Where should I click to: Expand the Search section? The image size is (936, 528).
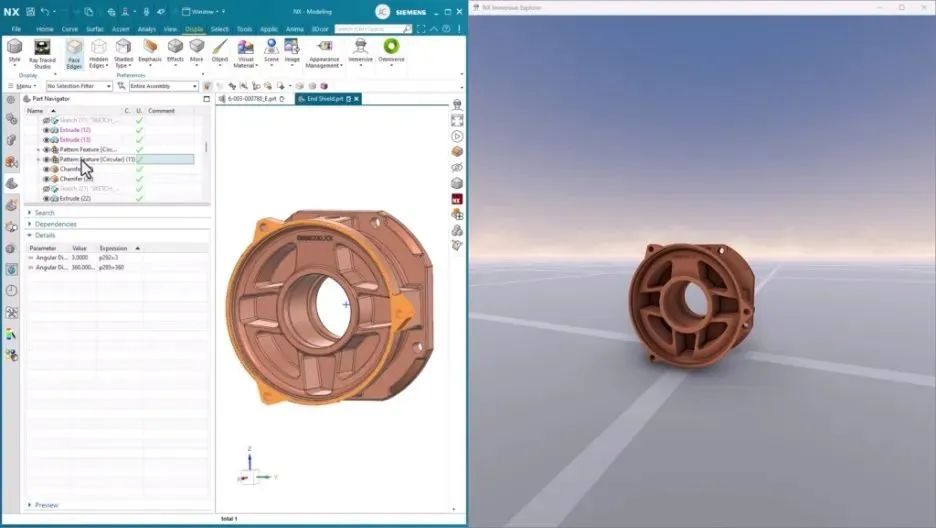30,213
